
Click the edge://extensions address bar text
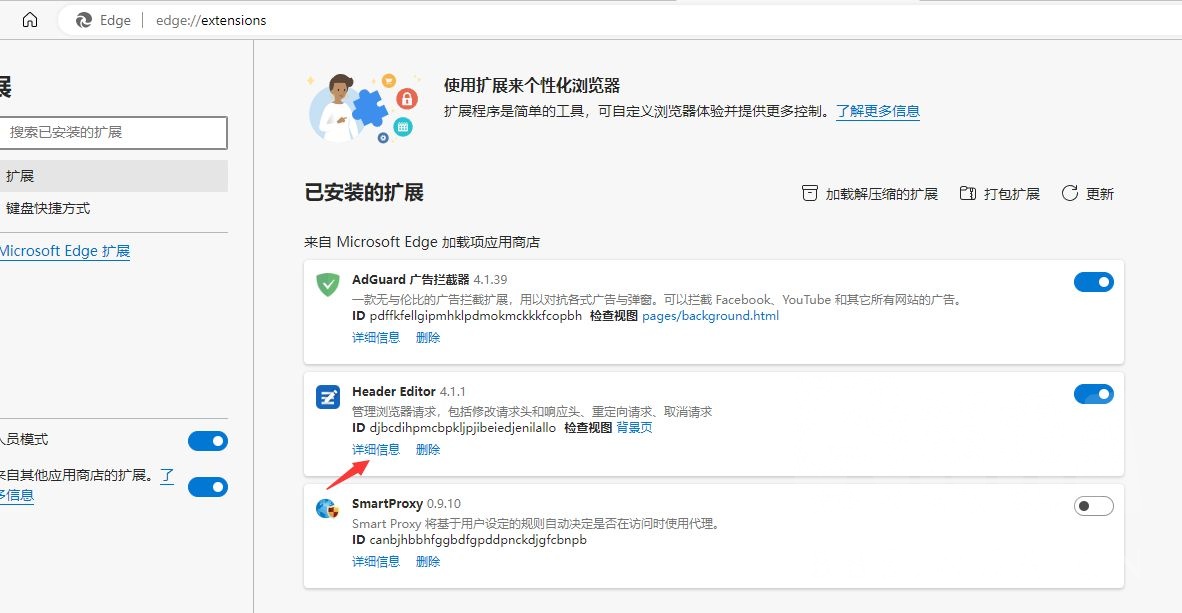(x=211, y=20)
